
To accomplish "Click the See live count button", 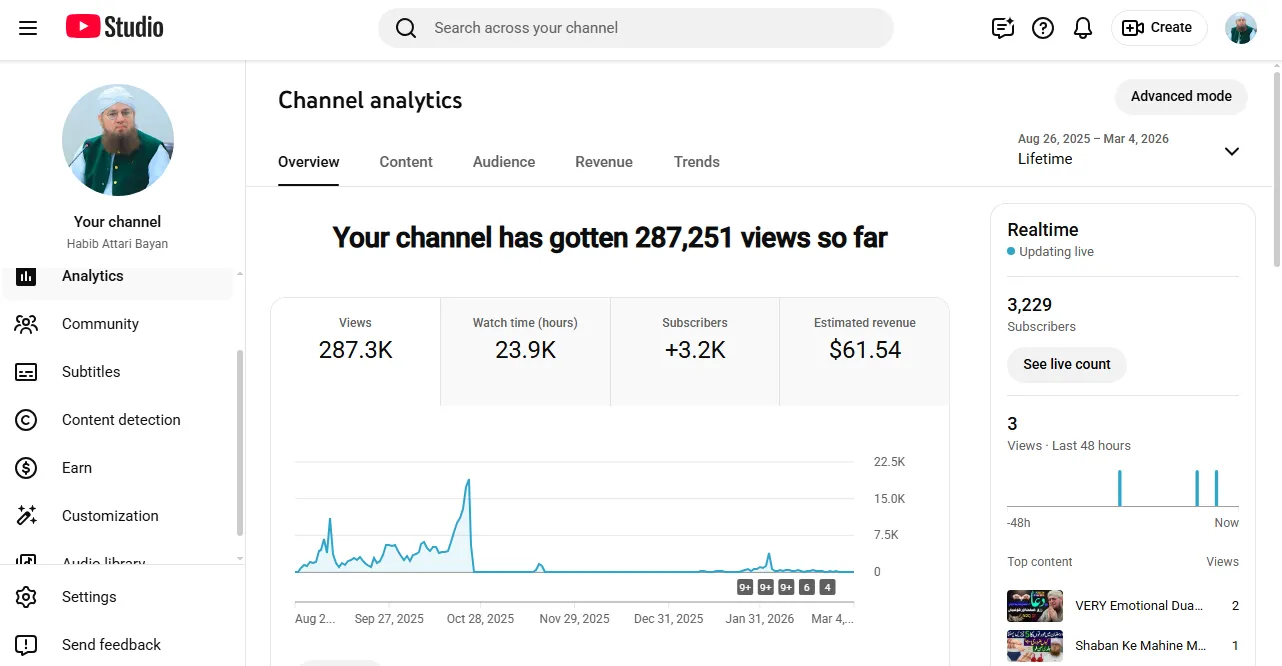I will pyautogui.click(x=1067, y=364).
